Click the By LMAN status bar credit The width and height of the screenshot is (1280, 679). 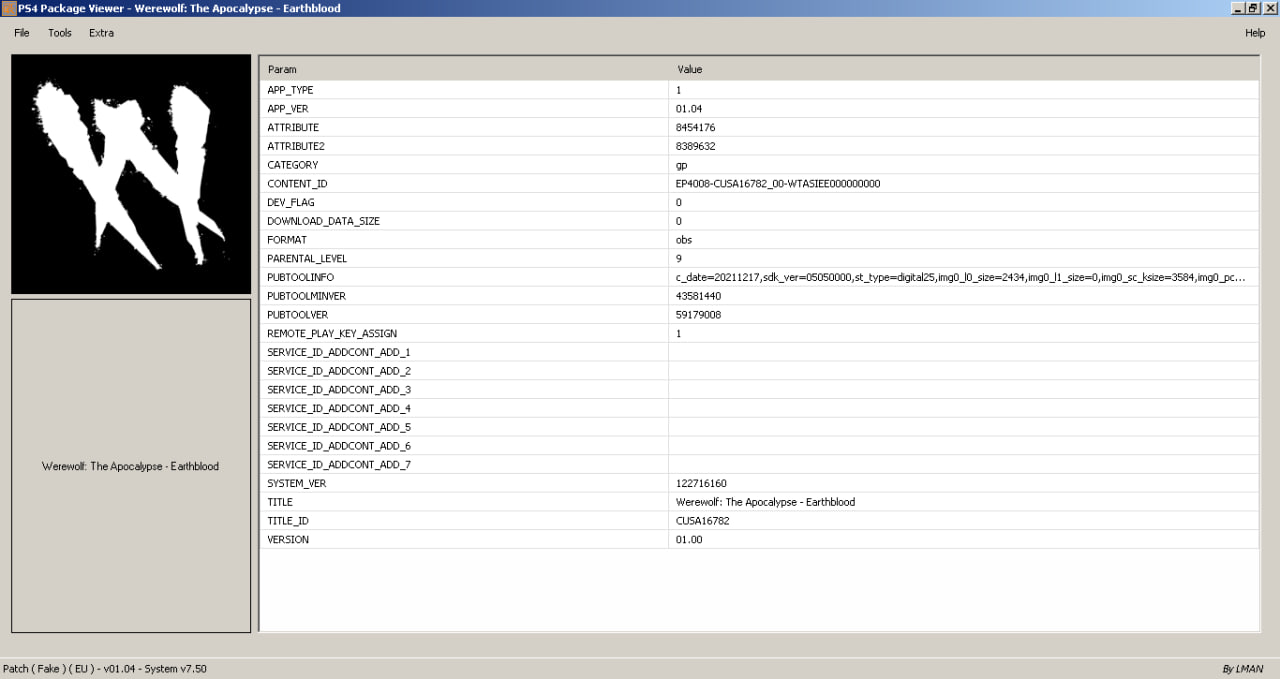pyautogui.click(x=1242, y=669)
